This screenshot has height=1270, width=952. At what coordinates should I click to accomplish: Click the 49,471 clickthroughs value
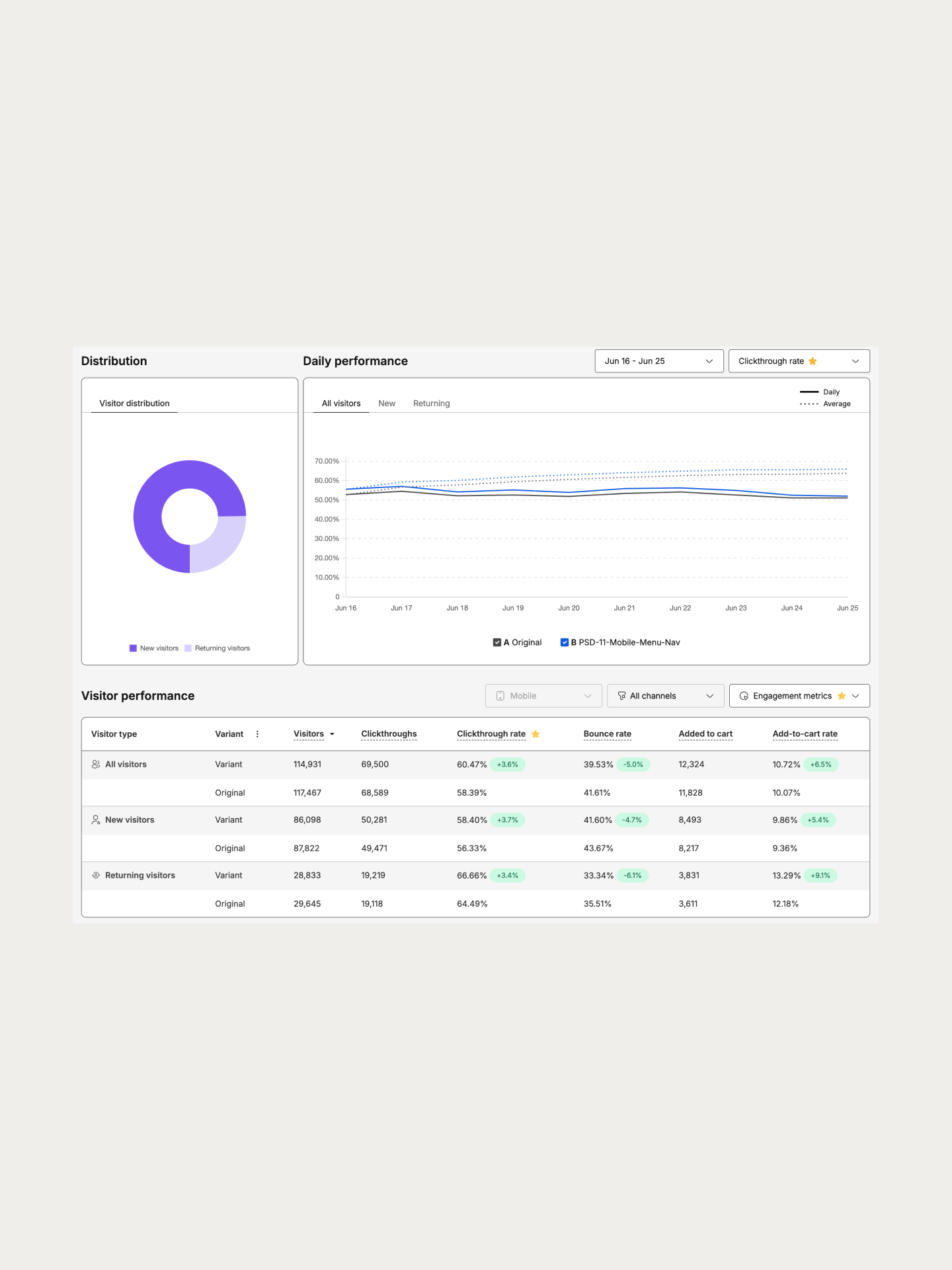pos(374,849)
